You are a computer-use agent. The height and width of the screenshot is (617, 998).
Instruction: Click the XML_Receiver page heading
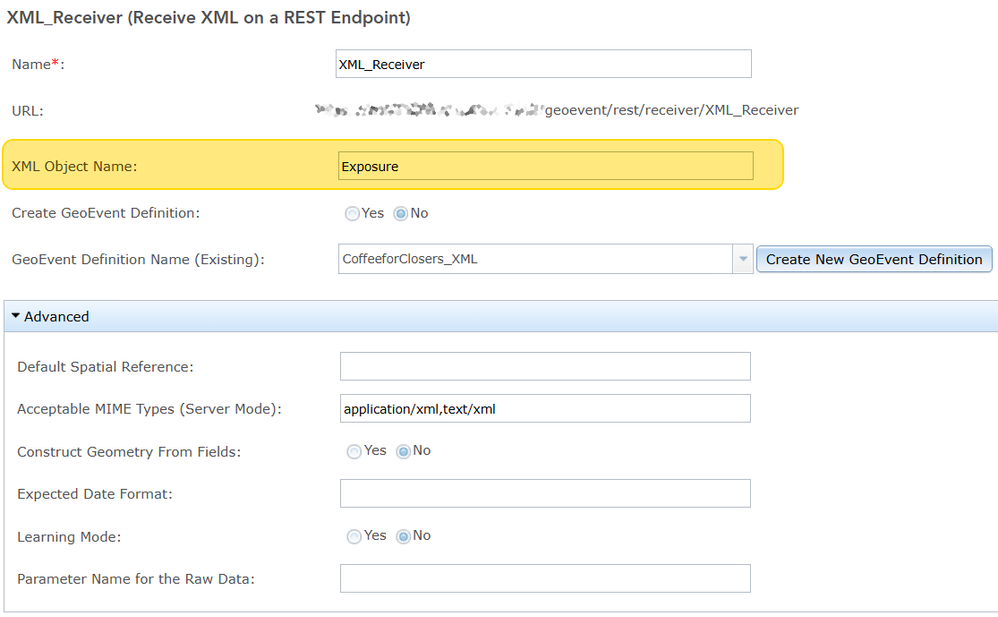[x=208, y=18]
